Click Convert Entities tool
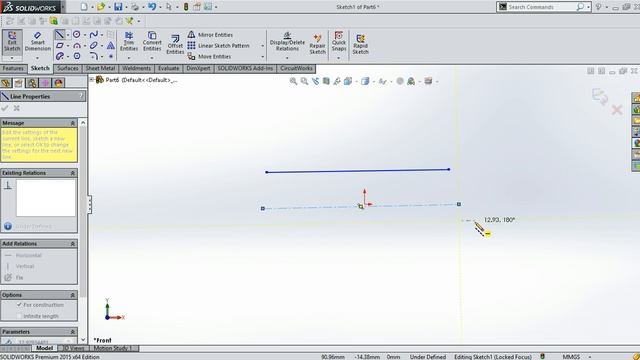The width and height of the screenshot is (640, 360). [x=152, y=42]
